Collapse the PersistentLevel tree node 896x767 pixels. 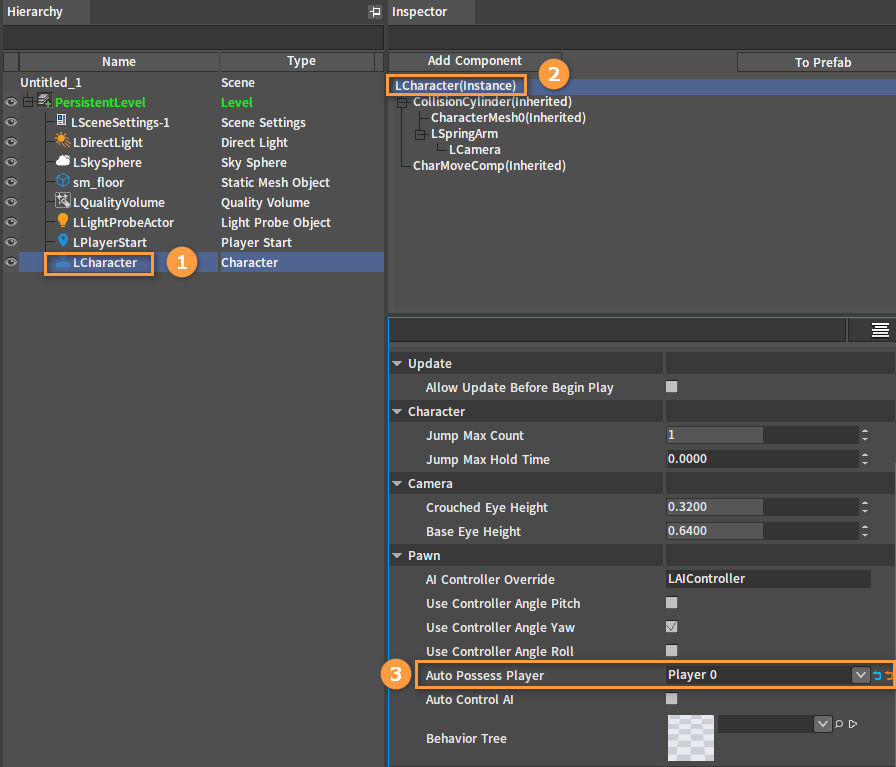(28, 102)
